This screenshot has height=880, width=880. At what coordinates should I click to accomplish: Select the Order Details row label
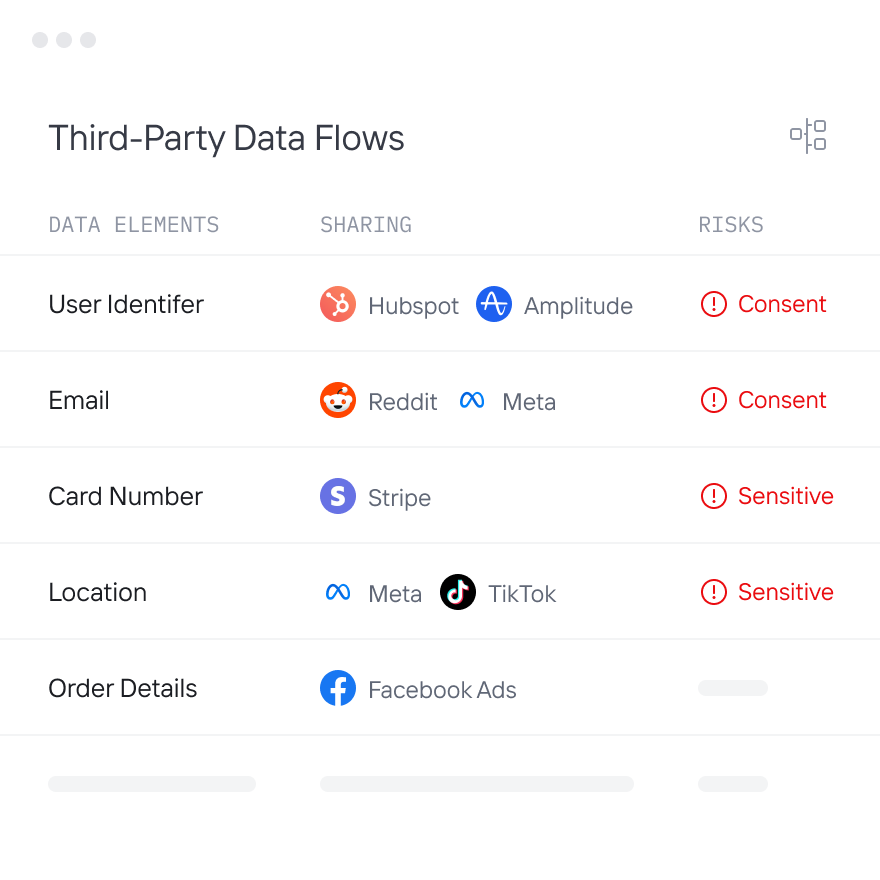point(123,689)
